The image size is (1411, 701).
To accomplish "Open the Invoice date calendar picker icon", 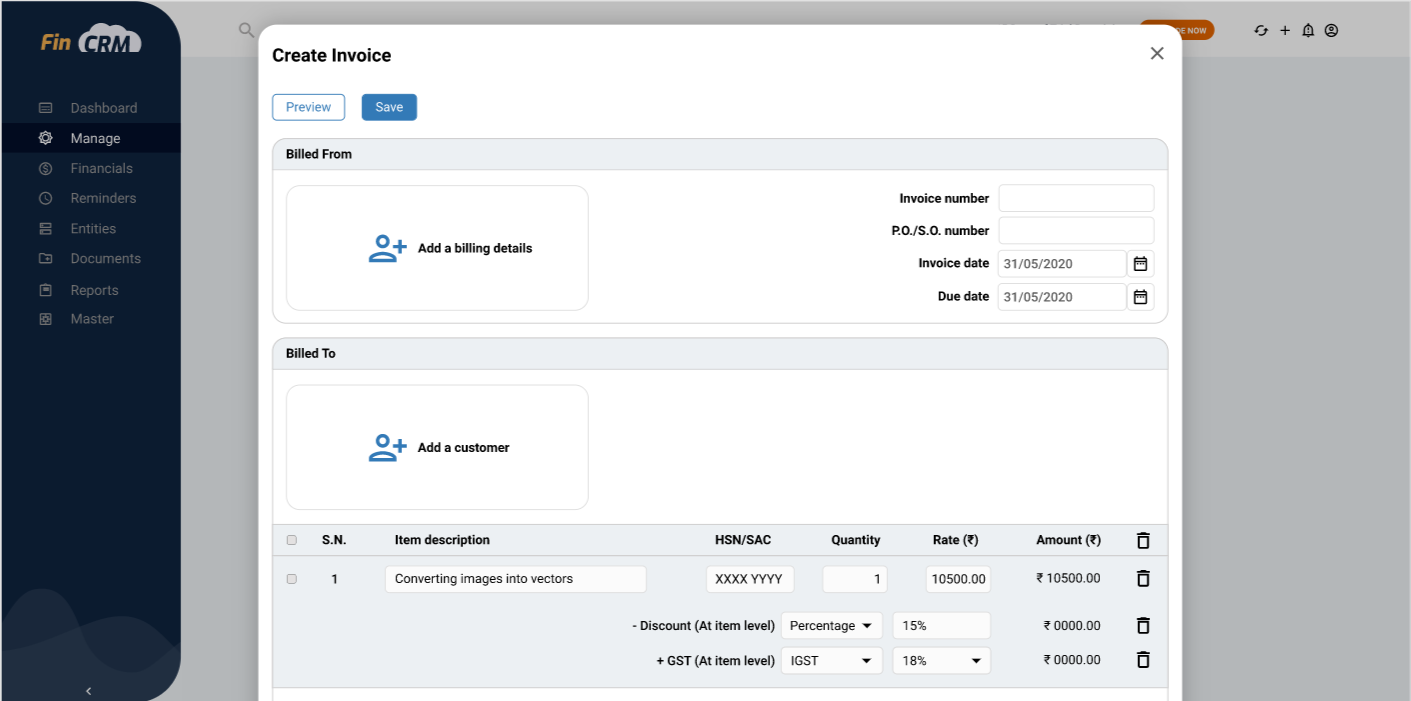I will click(x=1140, y=263).
